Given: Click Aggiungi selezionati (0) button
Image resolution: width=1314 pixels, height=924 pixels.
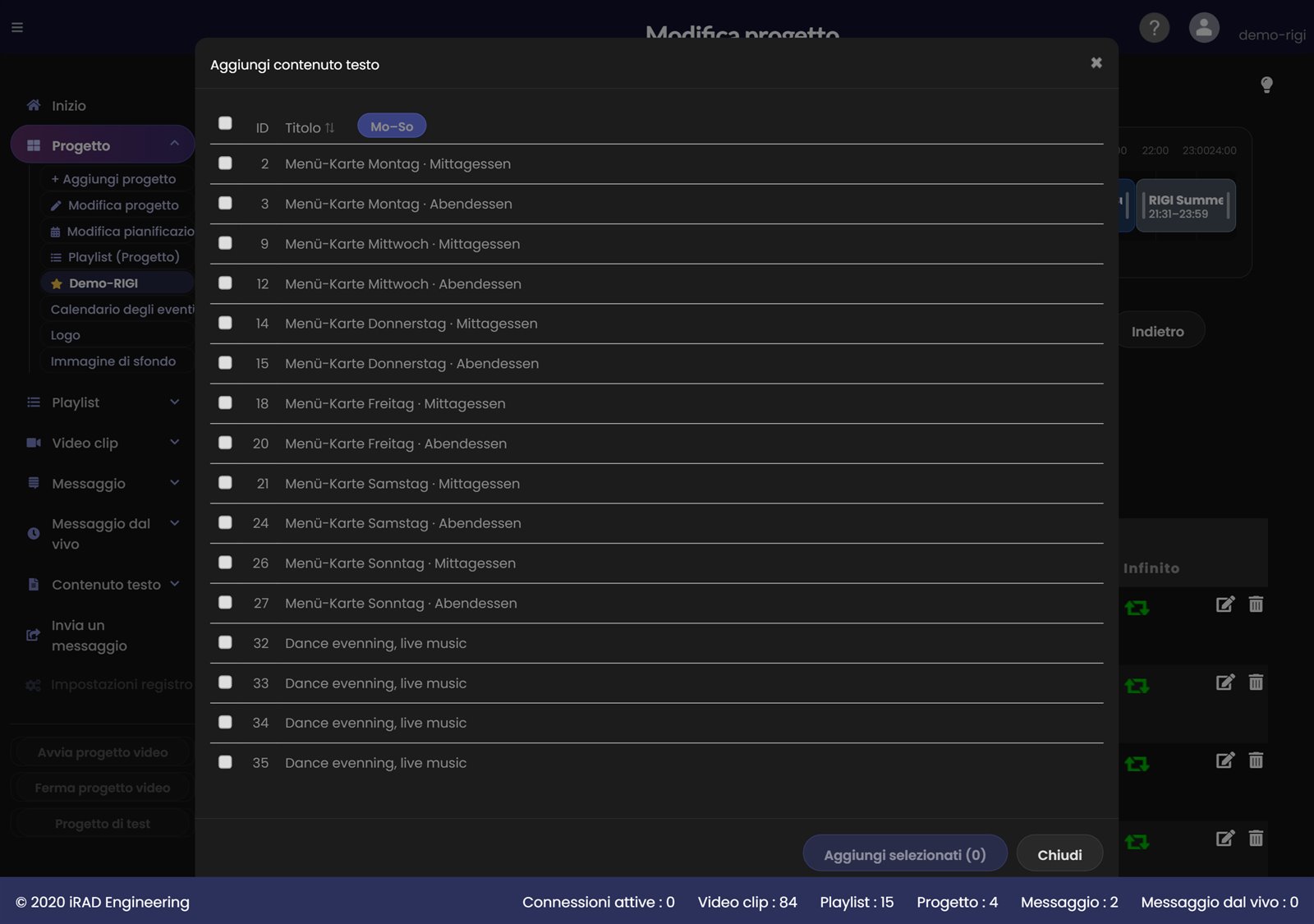Looking at the screenshot, I should (905, 854).
